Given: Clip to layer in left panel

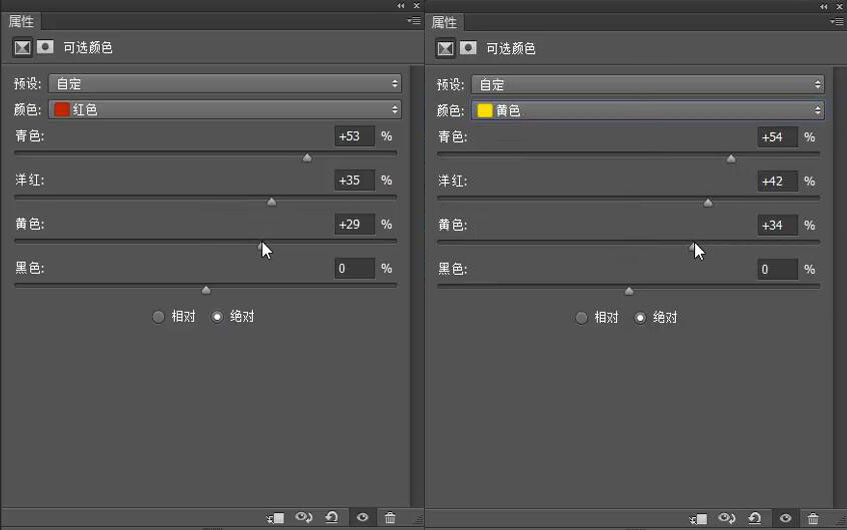Looking at the screenshot, I should point(275,518).
